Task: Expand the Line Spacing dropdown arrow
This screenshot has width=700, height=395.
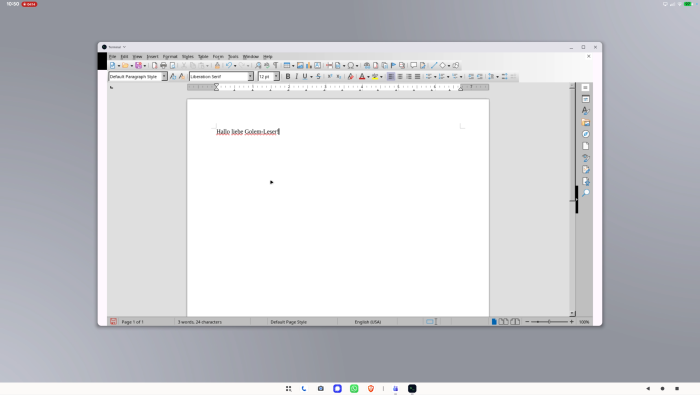Action: [x=497, y=77]
